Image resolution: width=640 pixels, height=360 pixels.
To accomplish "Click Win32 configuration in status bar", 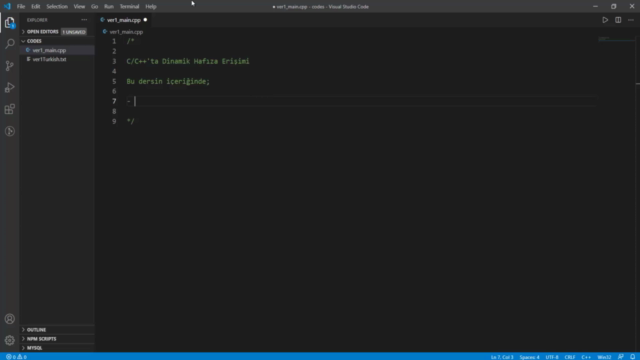I will click(x=604, y=357).
